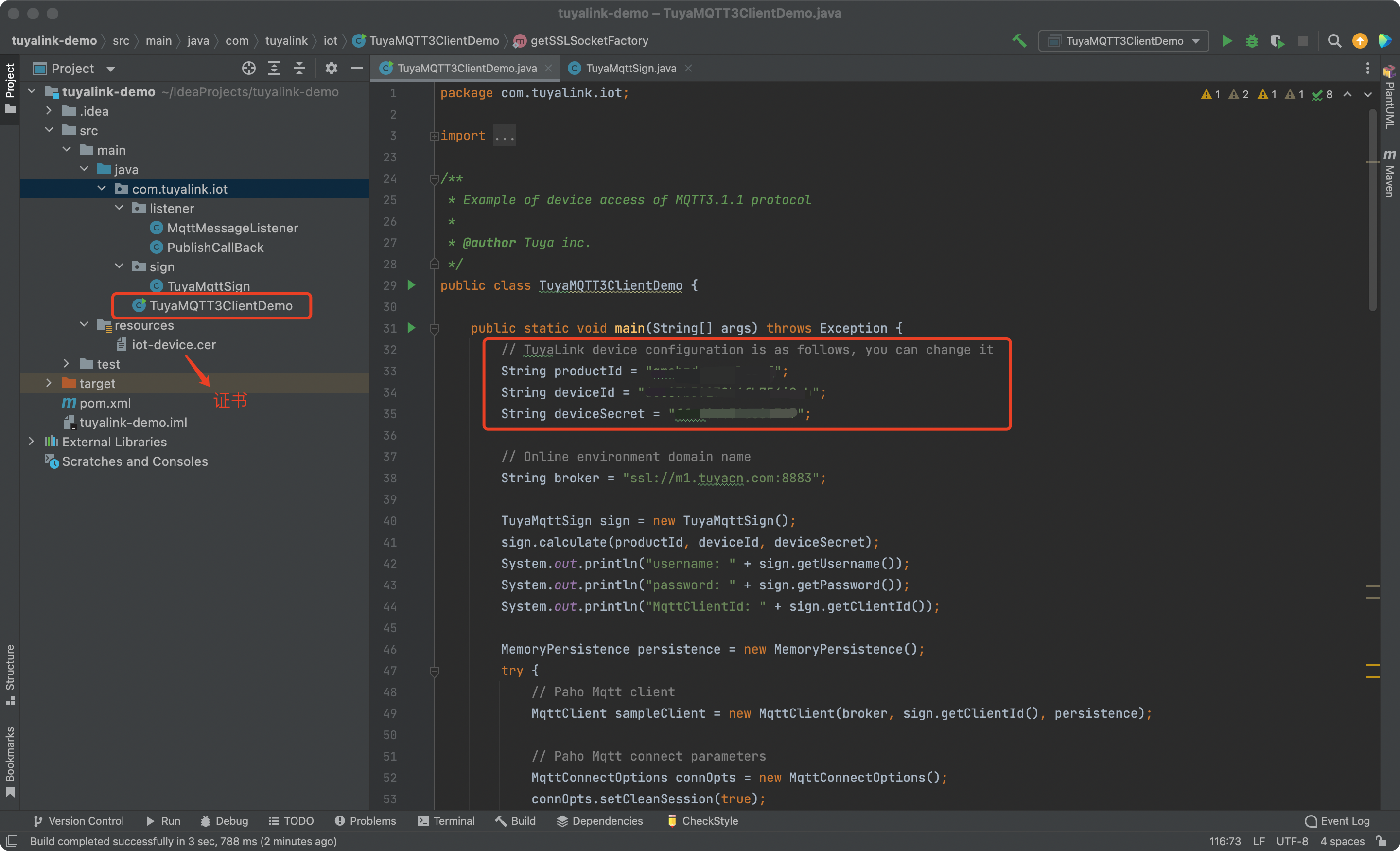
Task: Run TuyaMQTT3ClientDemo with the green play button
Action: point(1227,41)
